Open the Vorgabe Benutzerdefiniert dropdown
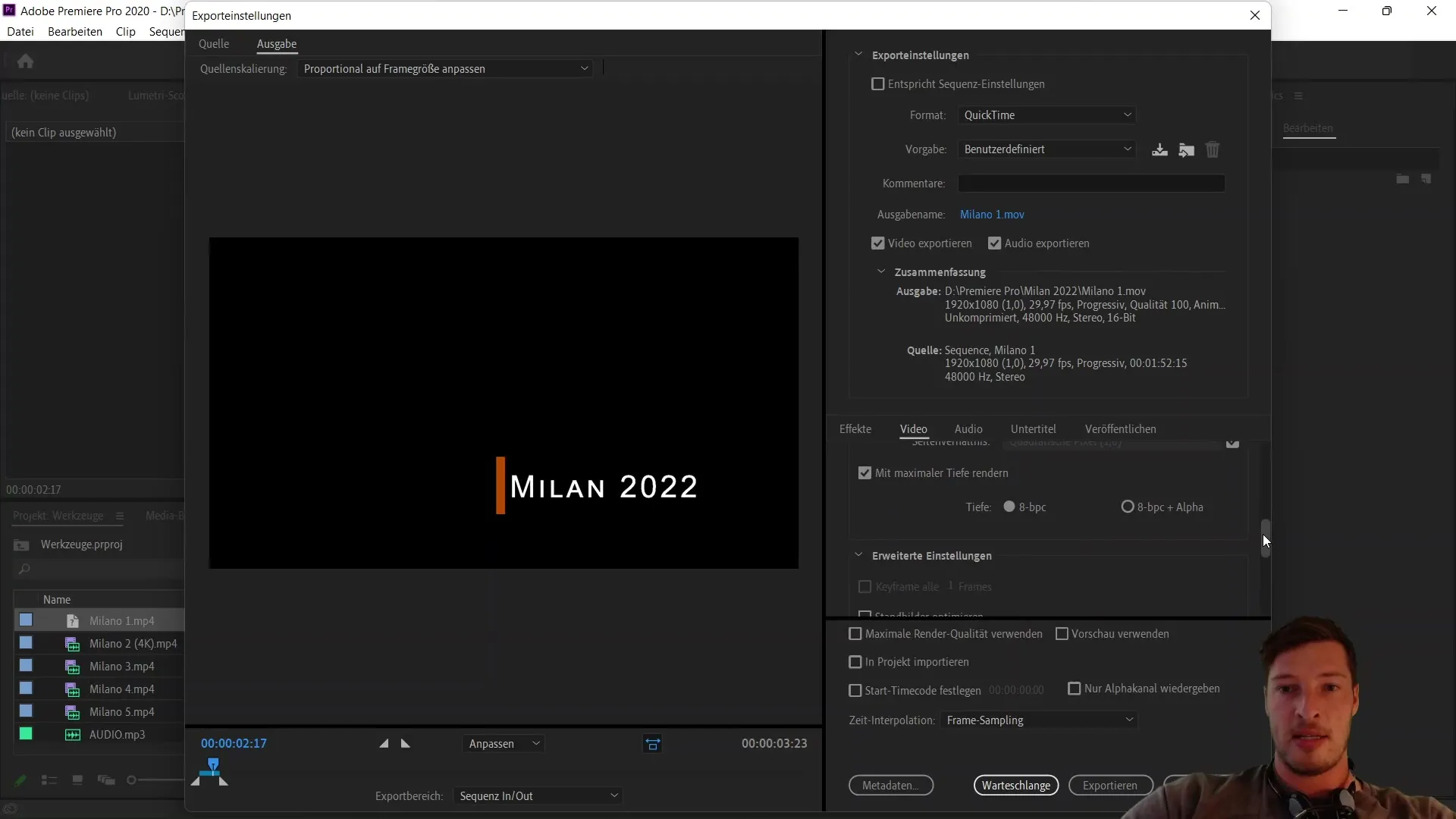 coord(1046,149)
